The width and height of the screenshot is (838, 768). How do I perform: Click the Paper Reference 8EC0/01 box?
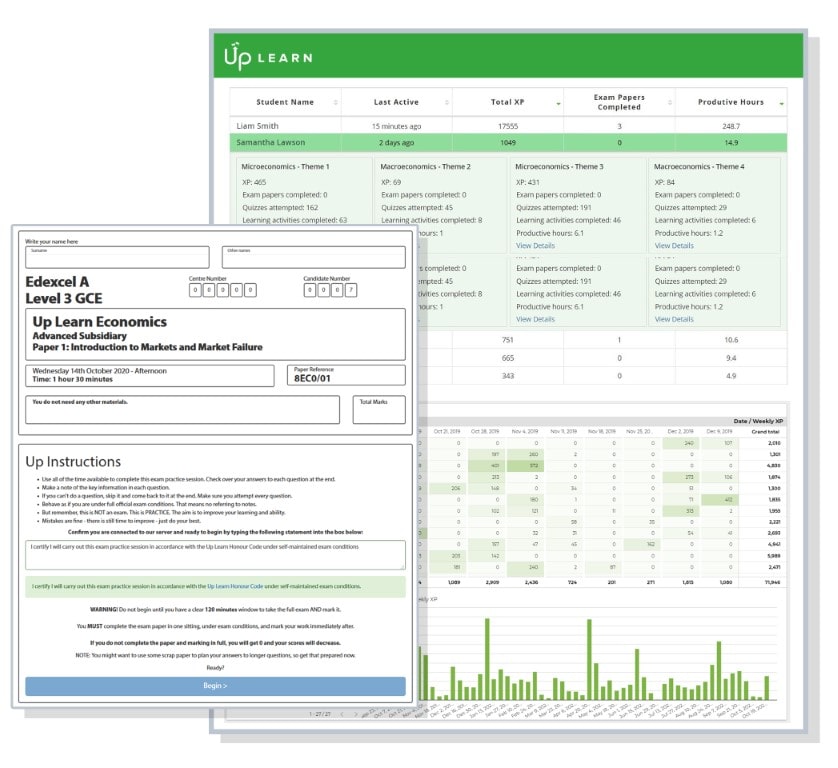click(346, 375)
